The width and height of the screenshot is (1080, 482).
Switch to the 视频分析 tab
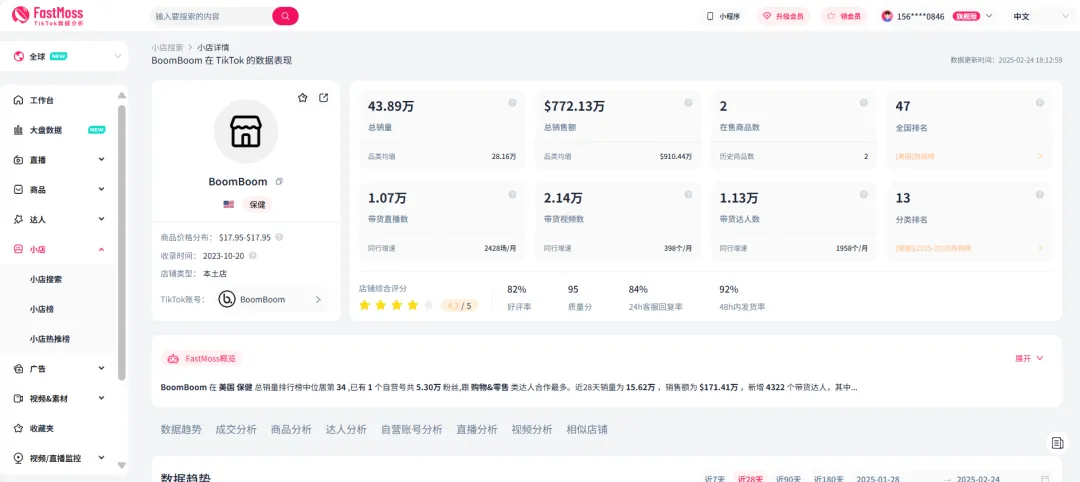click(532, 430)
